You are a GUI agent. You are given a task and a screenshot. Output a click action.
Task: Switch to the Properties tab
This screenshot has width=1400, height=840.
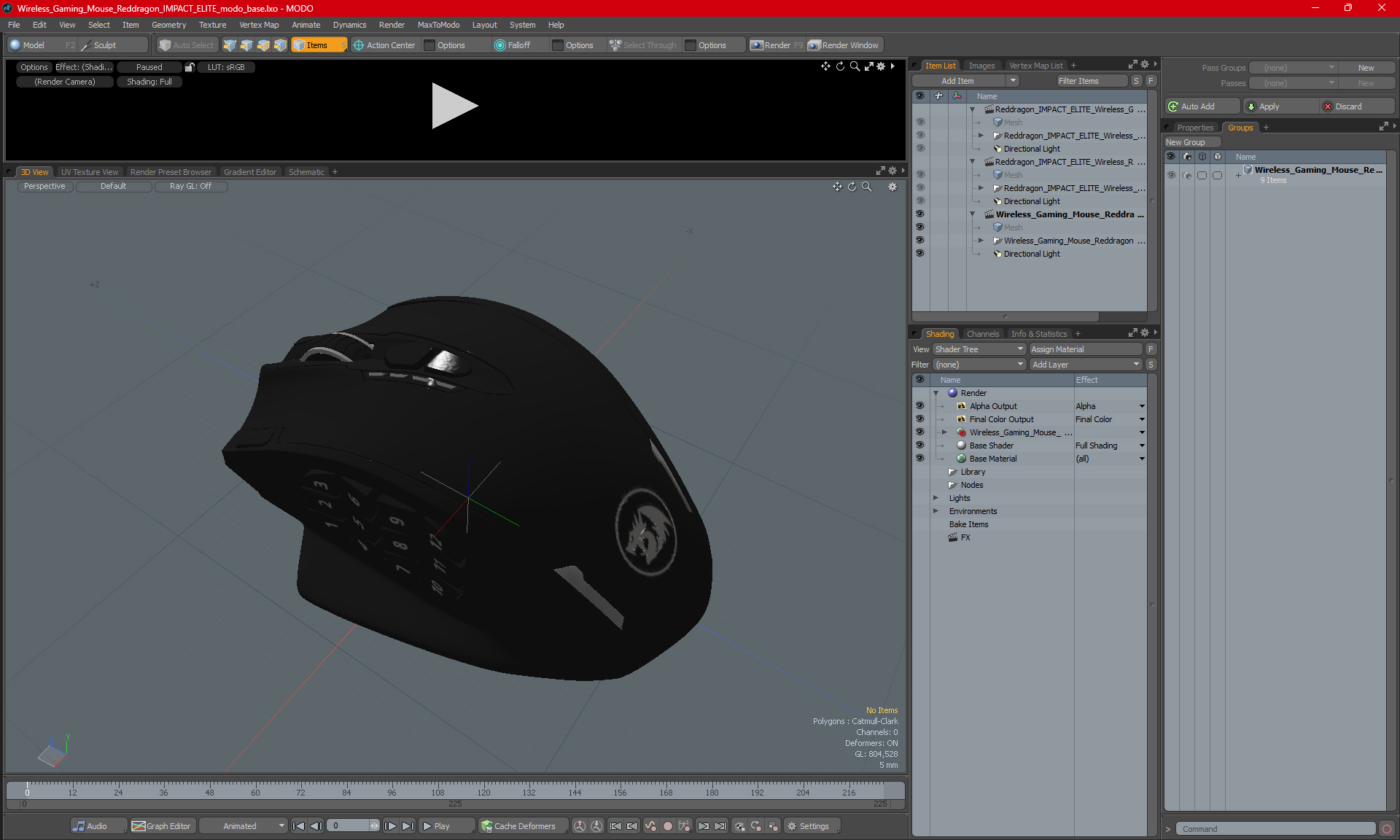pos(1195,128)
